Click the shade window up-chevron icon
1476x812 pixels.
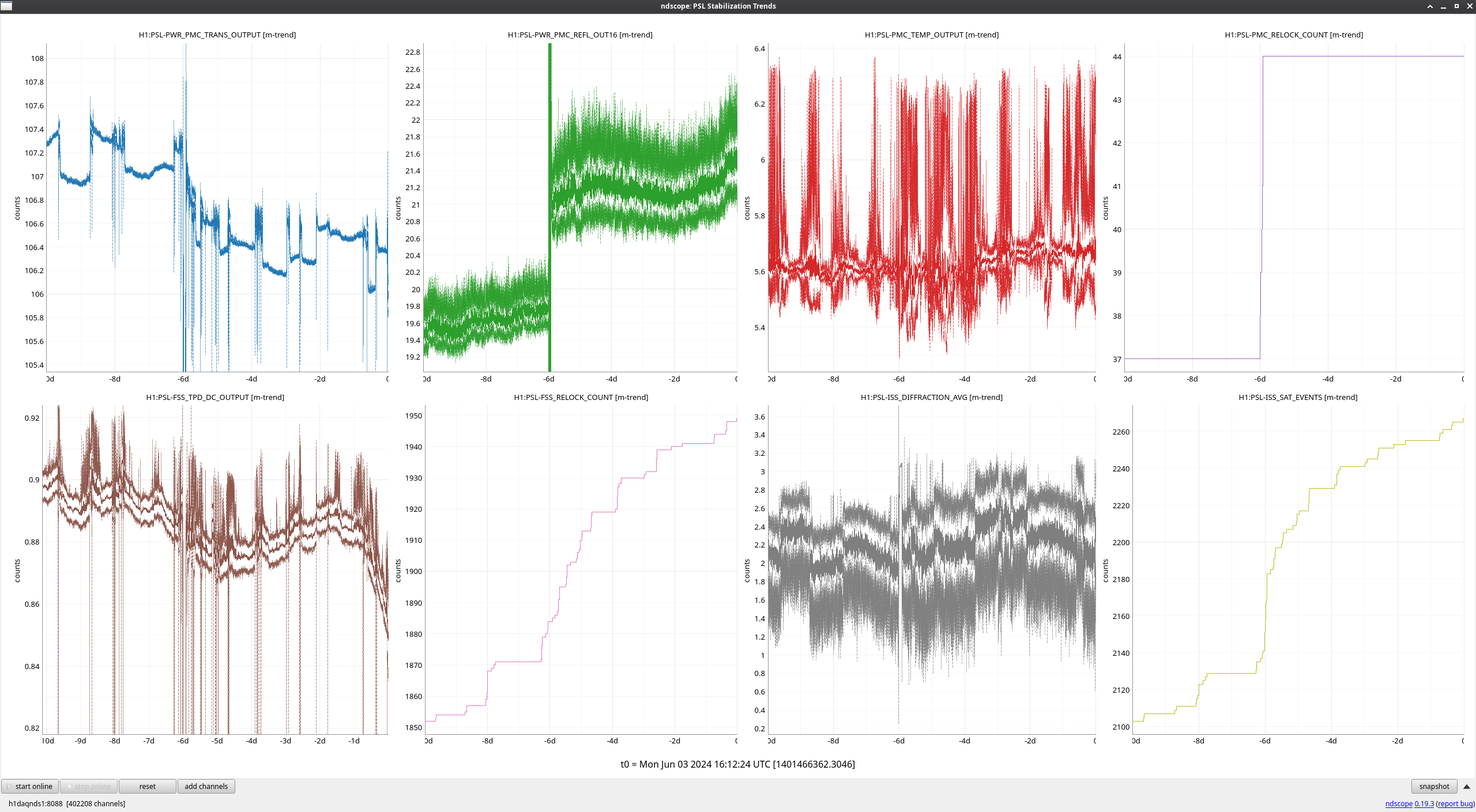[1430, 6]
